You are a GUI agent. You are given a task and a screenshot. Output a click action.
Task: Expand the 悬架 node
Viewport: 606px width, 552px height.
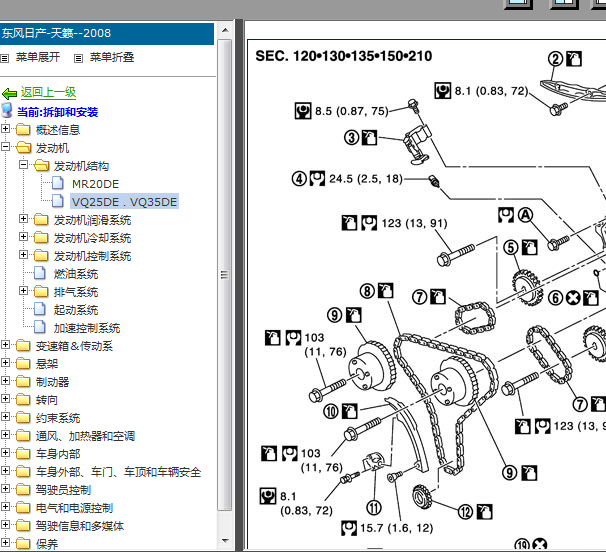pyautogui.click(x=5, y=362)
